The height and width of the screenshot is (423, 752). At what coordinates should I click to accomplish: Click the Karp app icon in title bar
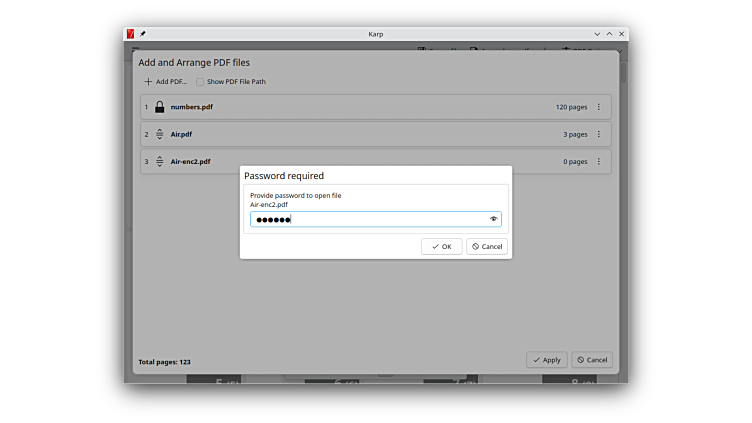(131, 34)
